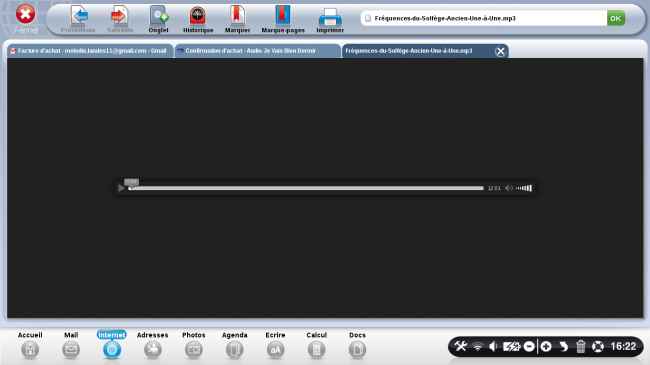
Task: Open system settings tools icon in tray
Action: [461, 346]
